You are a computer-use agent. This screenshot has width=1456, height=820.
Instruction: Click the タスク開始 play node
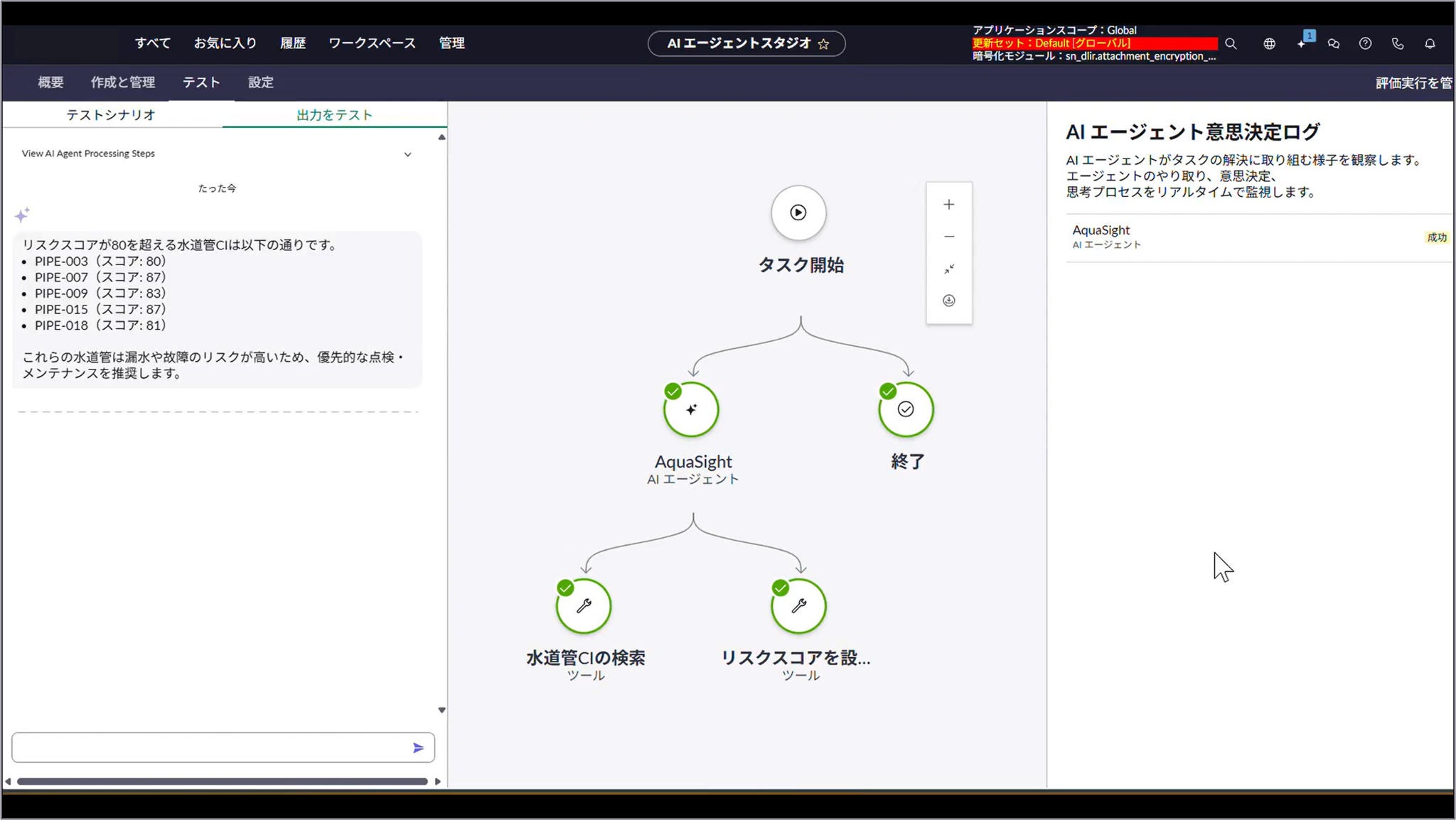pyautogui.click(x=798, y=212)
